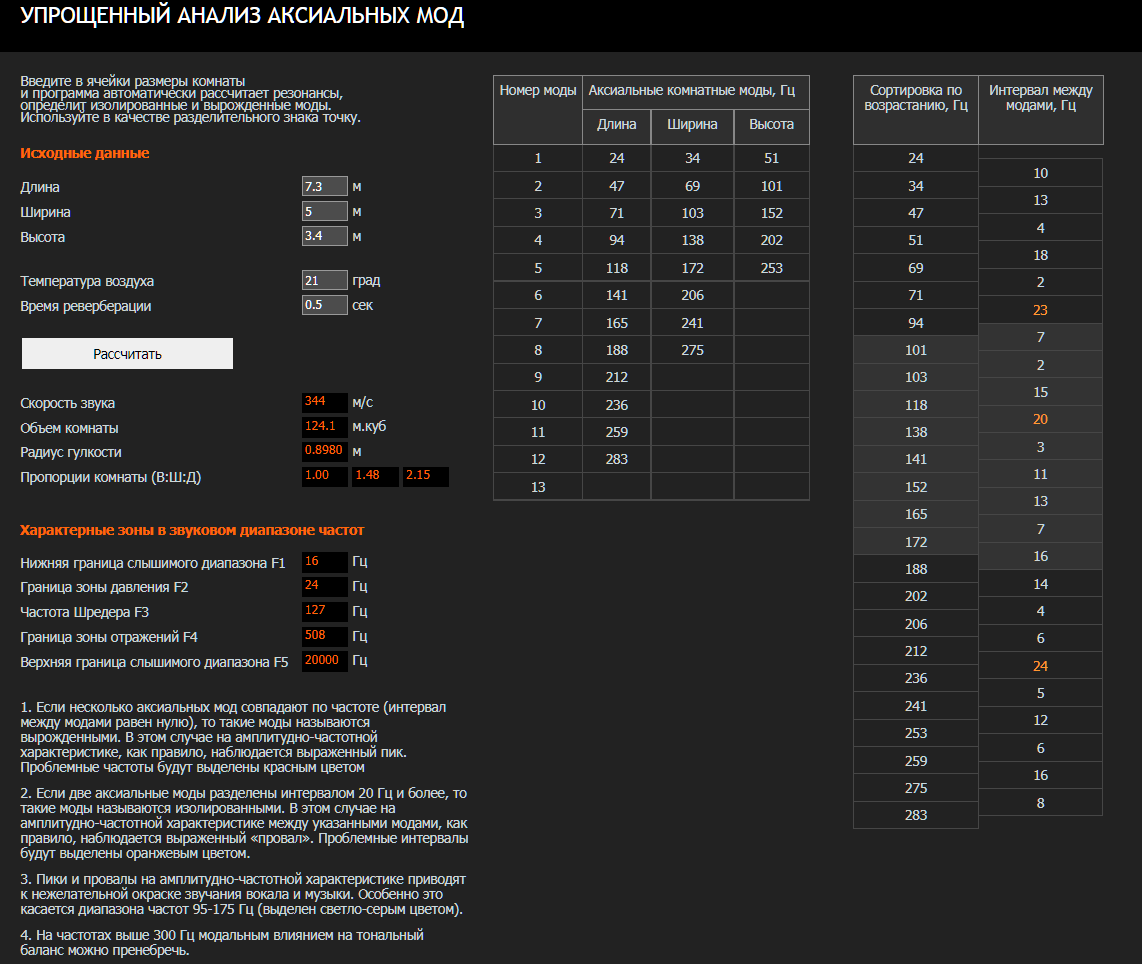Click height mode cell 253
The width and height of the screenshot is (1142, 964).
(x=772, y=268)
